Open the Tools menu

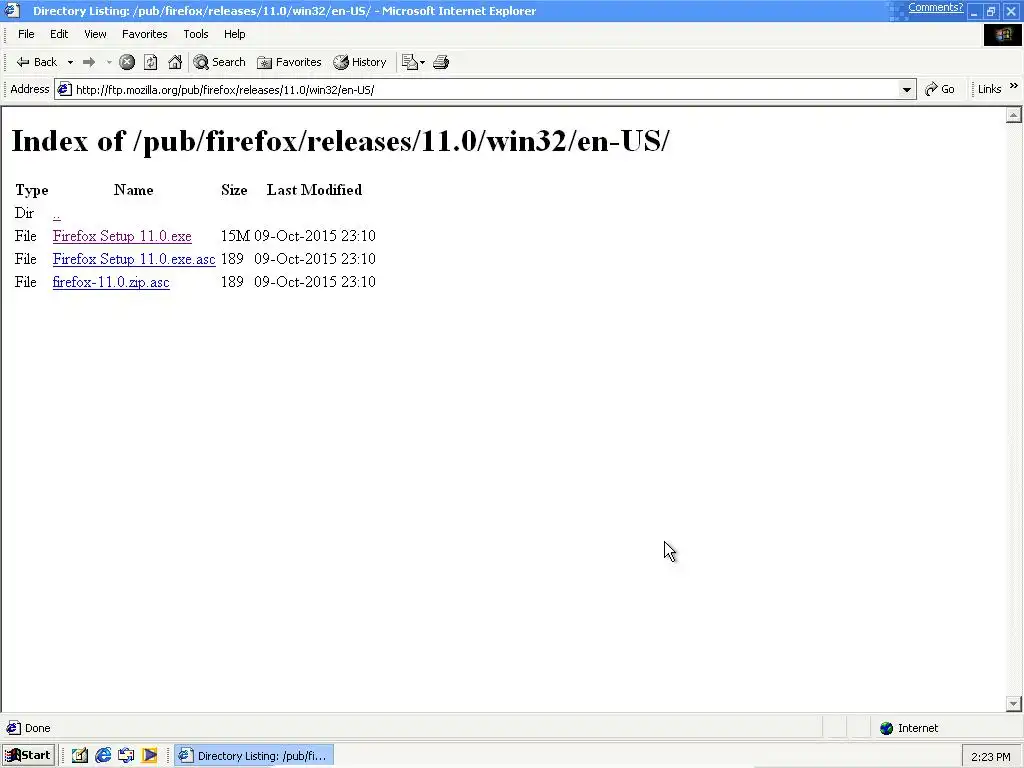pos(195,34)
